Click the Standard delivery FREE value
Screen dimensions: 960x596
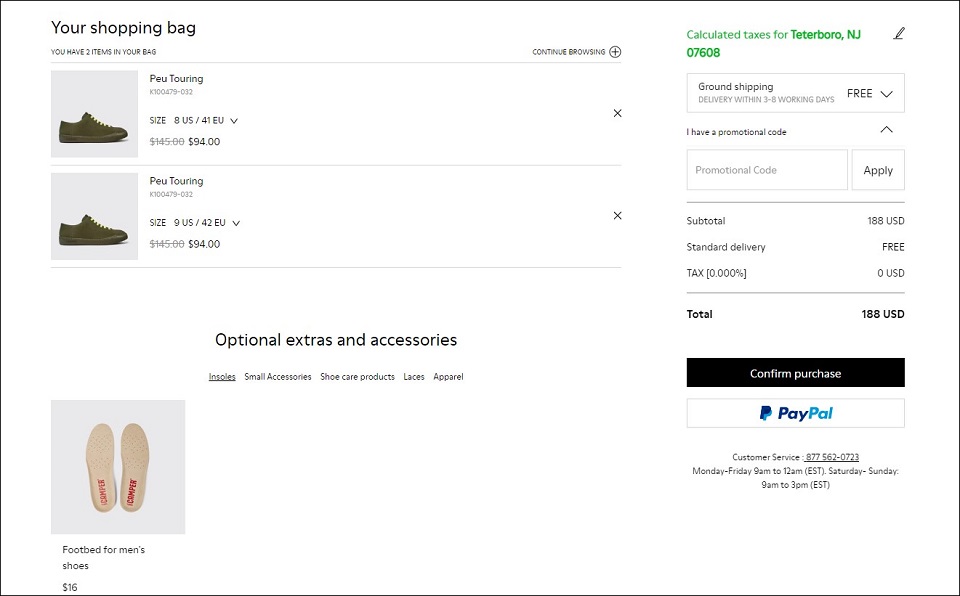click(893, 247)
